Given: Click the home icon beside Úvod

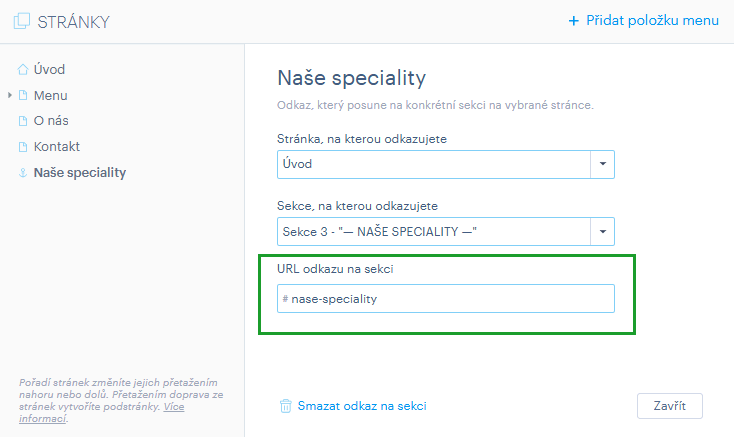Looking at the screenshot, I should pyautogui.click(x=22, y=70).
